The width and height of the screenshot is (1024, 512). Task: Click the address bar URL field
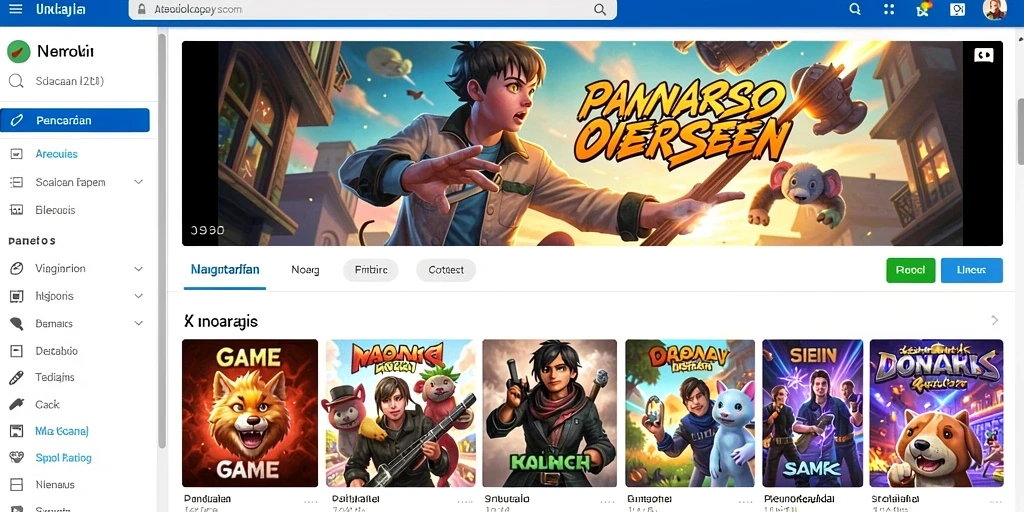pos(372,9)
